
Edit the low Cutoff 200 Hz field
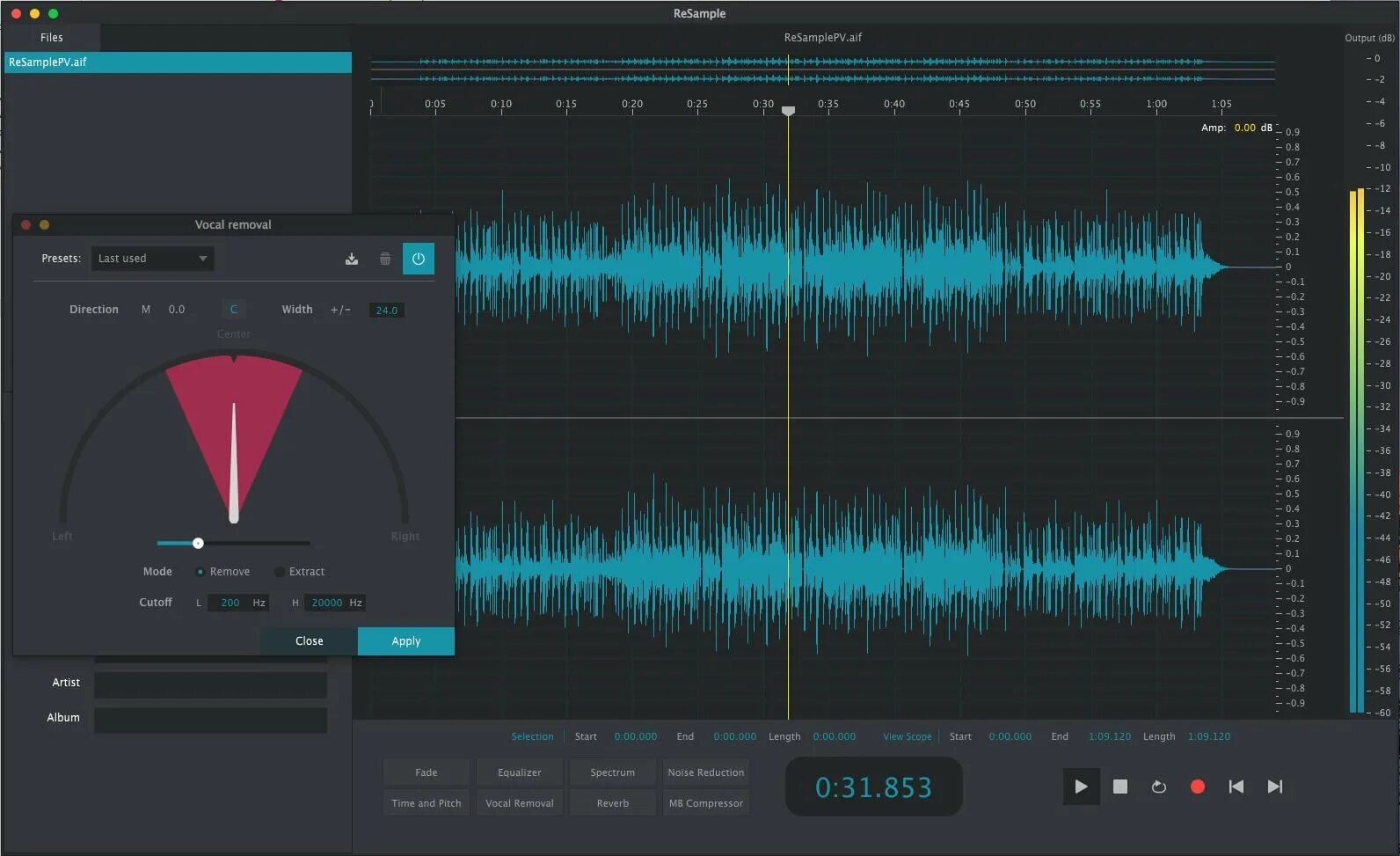coord(237,603)
